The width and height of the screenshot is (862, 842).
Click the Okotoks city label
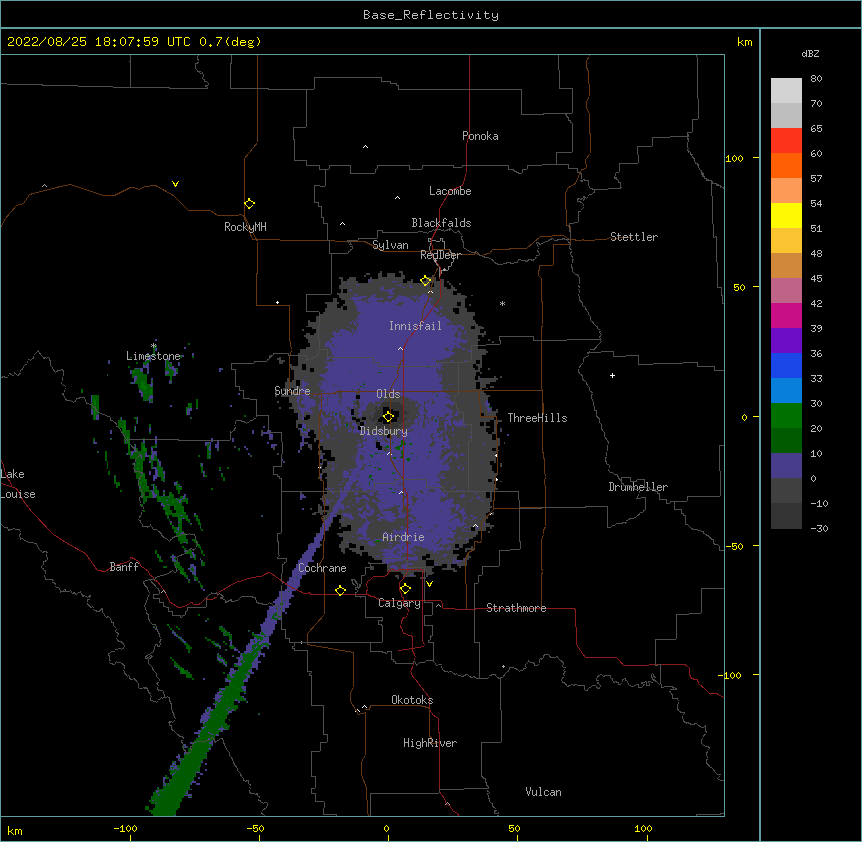click(412, 700)
